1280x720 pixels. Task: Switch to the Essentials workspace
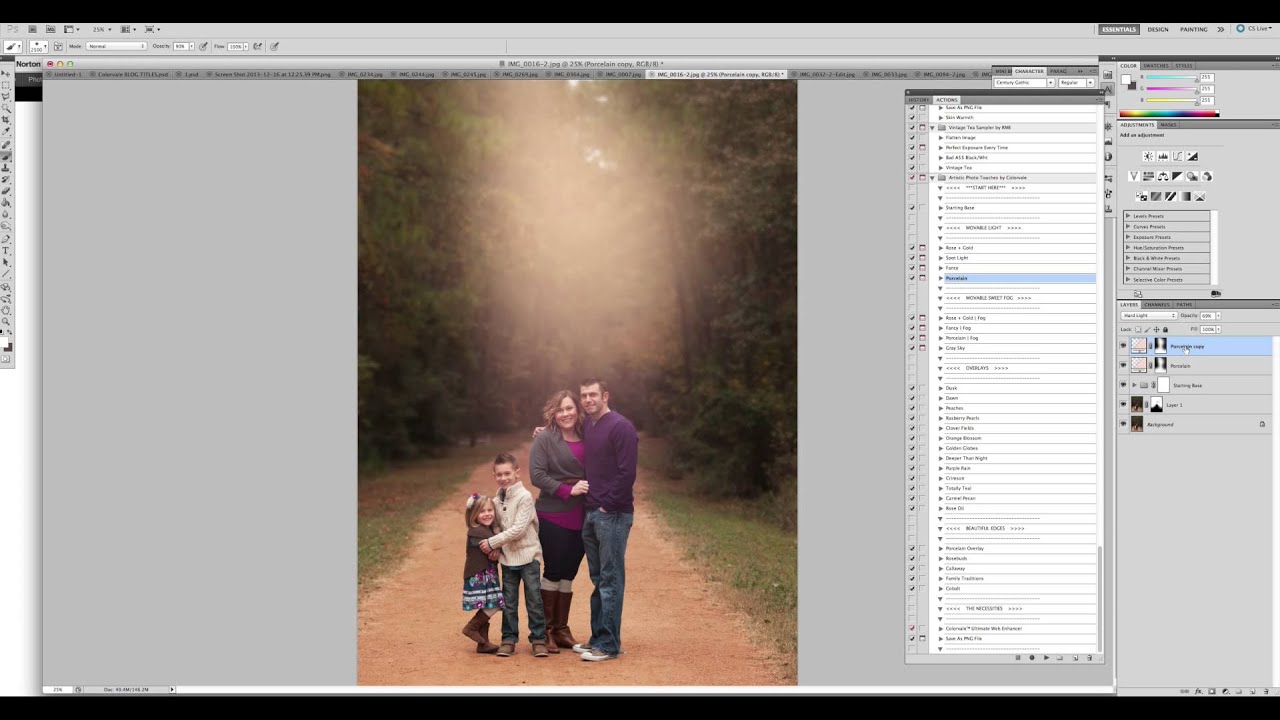1119,29
